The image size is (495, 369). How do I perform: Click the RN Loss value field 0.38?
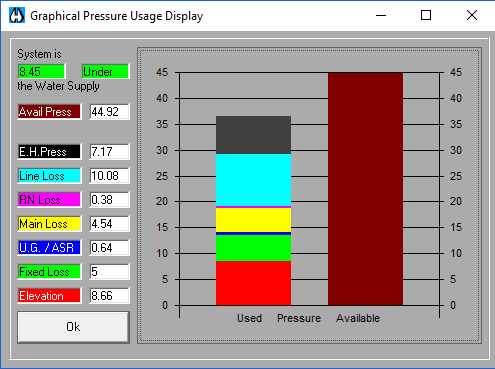[x=109, y=200]
